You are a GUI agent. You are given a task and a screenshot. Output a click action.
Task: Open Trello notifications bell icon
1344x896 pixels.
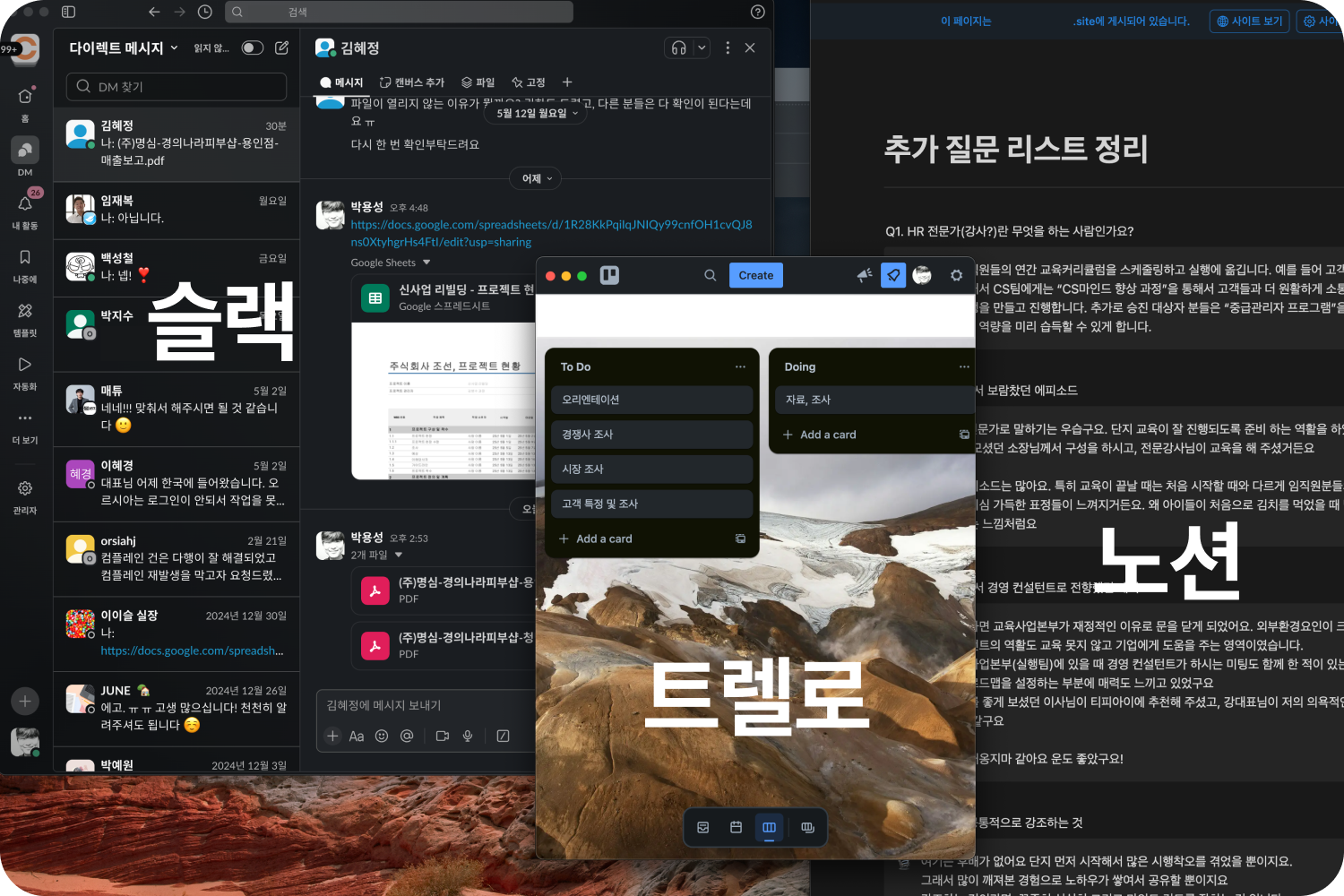[x=893, y=275]
